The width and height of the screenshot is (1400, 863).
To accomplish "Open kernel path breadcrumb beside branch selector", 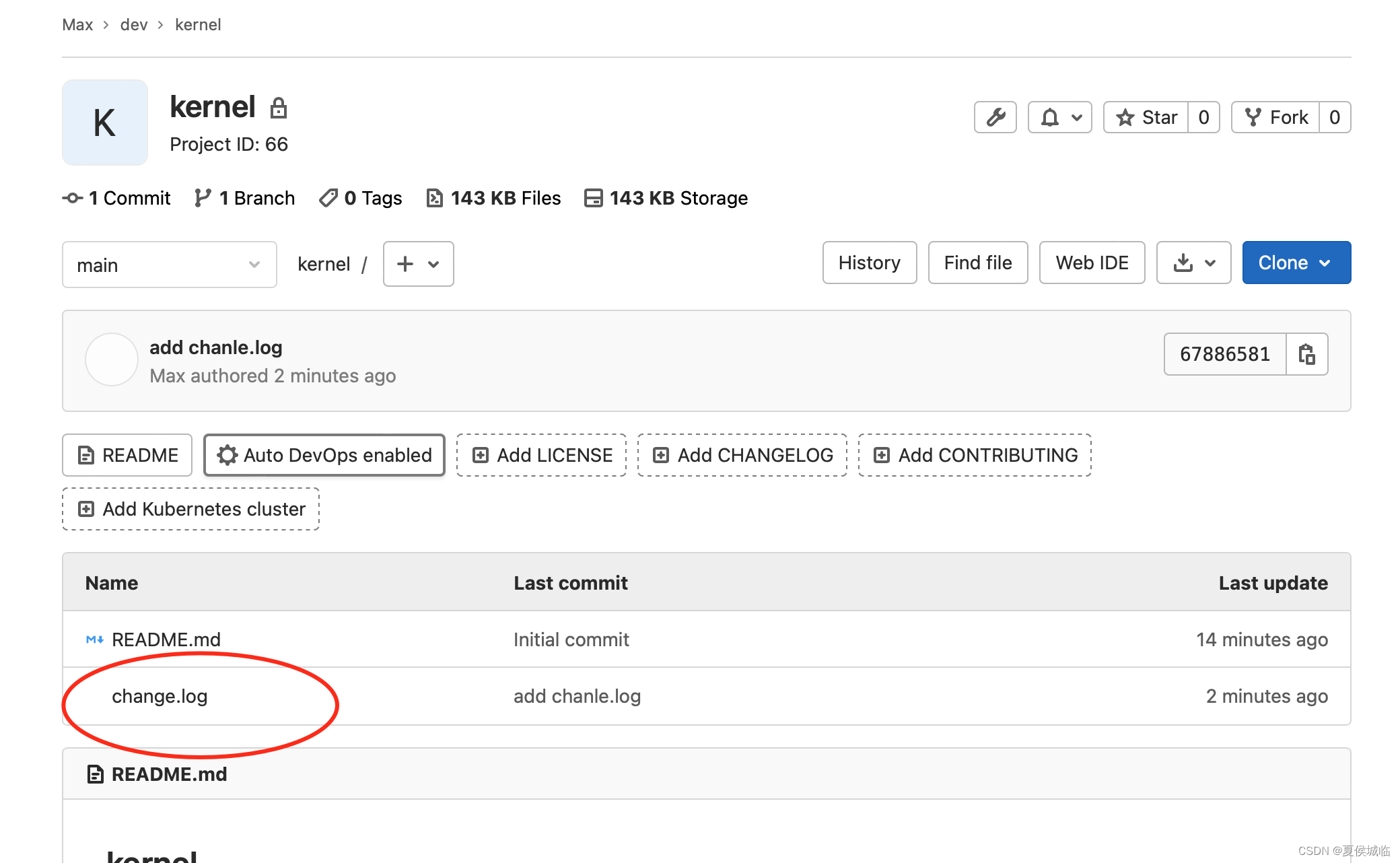I will click(x=324, y=264).
